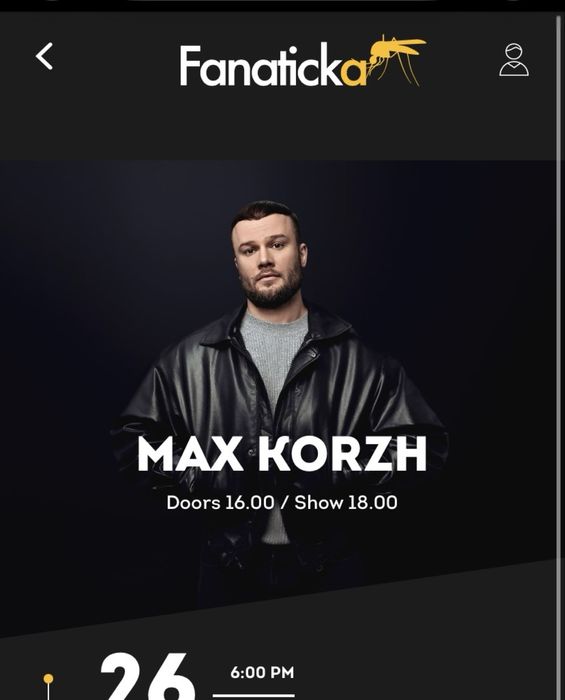Click the yellow mosquito logo icon
Viewport: 565px width, 700px height.
[396, 58]
